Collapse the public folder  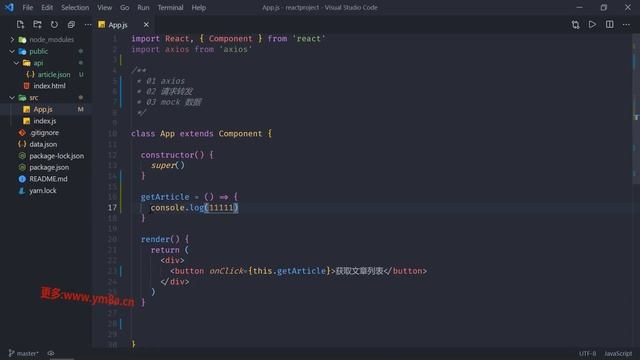pos(12,51)
